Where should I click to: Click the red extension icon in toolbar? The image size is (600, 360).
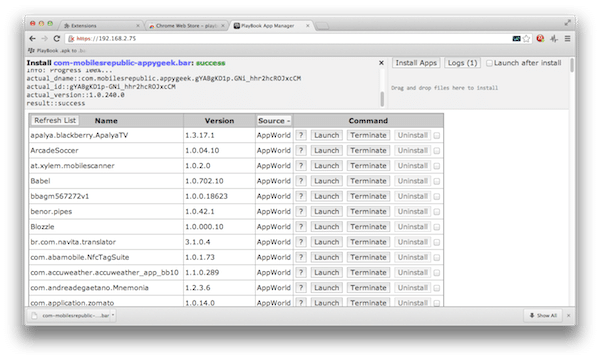[540, 38]
